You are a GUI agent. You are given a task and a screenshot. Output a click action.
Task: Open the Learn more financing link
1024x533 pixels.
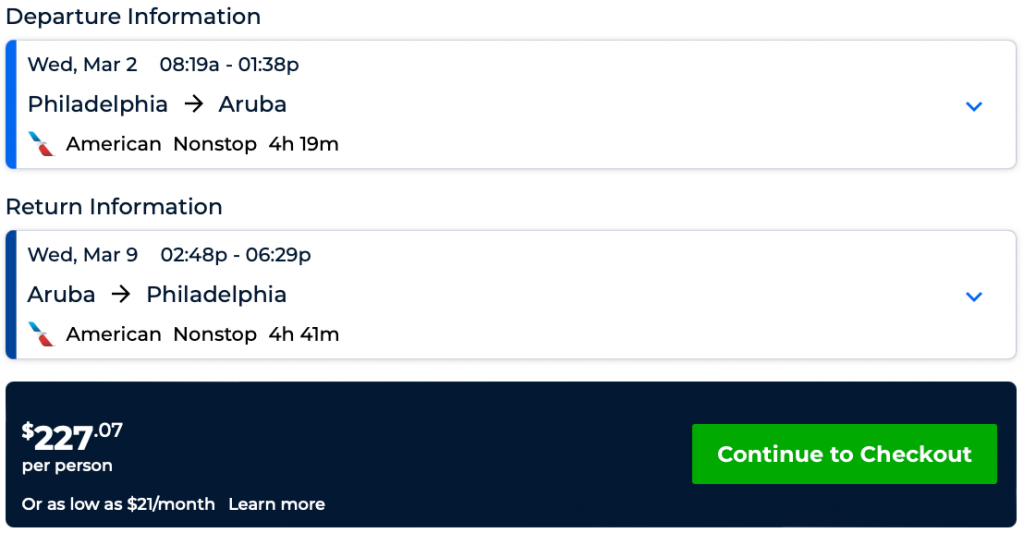(276, 504)
